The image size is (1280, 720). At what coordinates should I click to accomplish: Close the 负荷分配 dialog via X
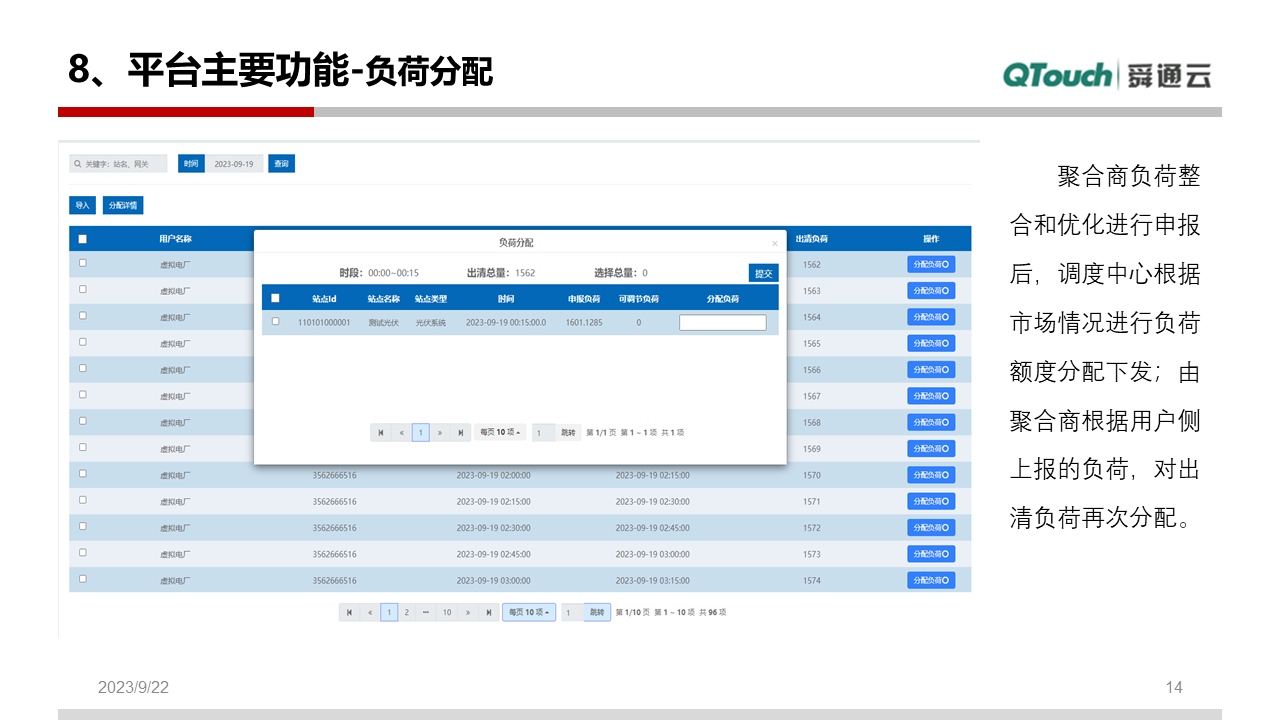pos(774,243)
